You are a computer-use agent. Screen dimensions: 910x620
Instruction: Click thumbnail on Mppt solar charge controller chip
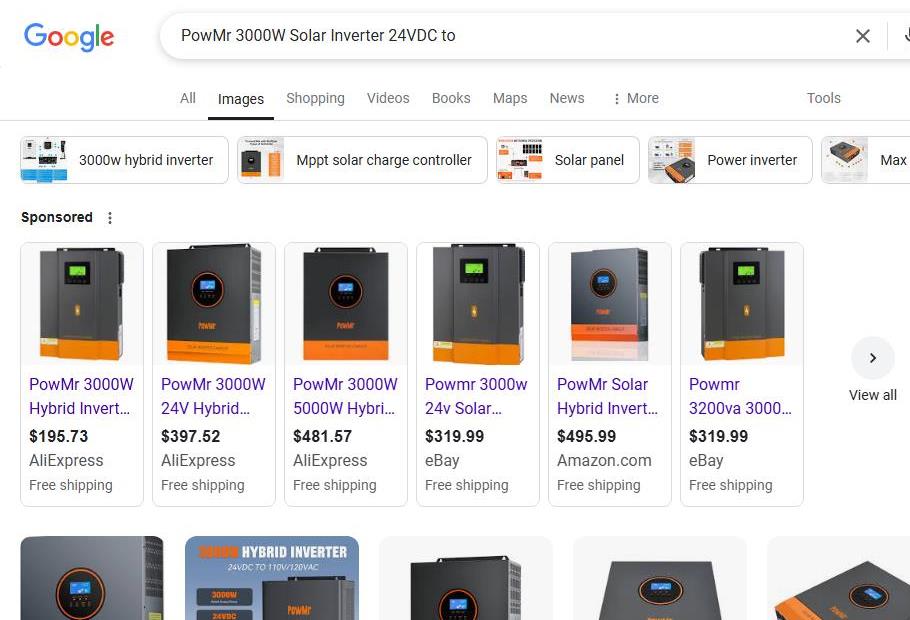click(261, 160)
